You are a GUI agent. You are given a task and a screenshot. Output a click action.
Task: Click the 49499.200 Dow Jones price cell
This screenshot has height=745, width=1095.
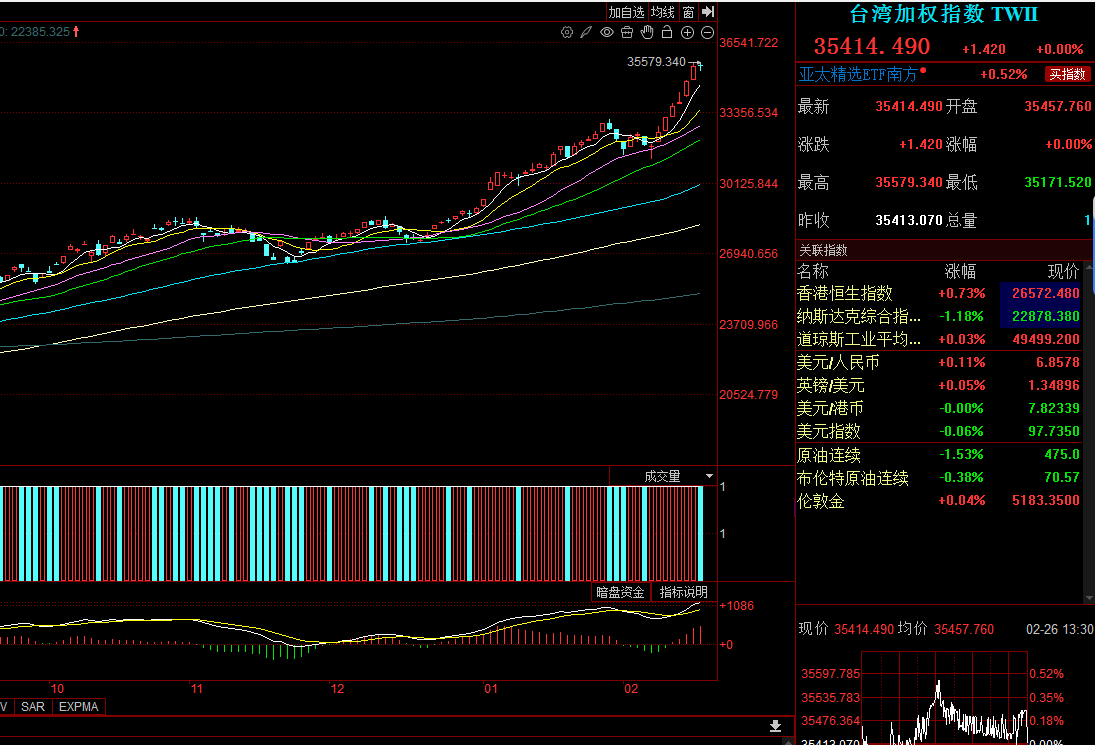click(x=1046, y=339)
